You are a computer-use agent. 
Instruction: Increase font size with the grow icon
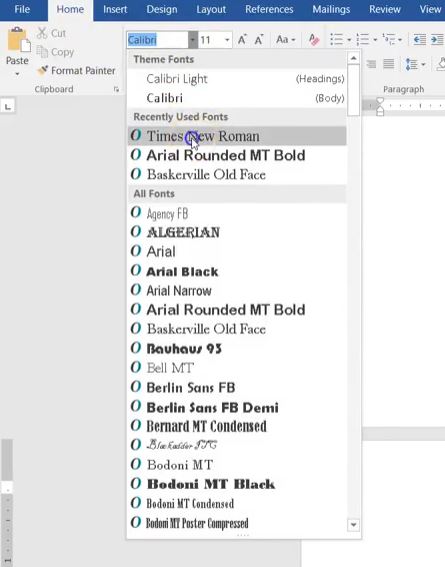(x=242, y=39)
